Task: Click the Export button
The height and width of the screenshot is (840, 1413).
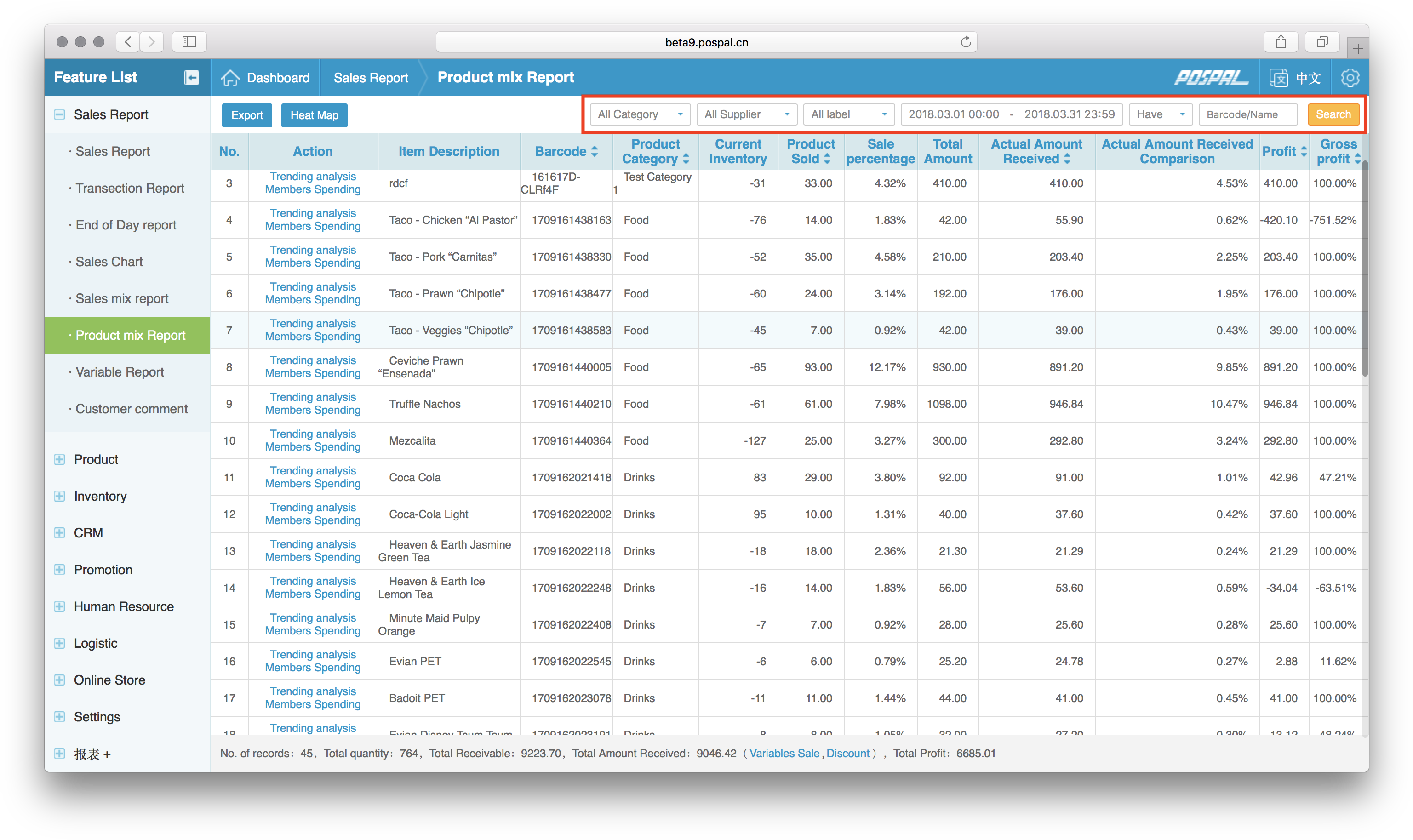Action: pos(246,115)
